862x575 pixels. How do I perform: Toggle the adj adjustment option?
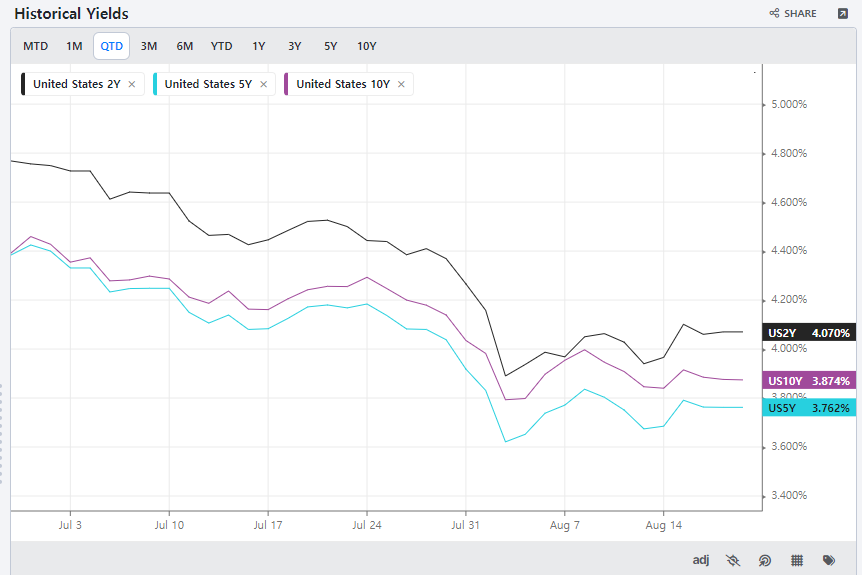click(701, 560)
